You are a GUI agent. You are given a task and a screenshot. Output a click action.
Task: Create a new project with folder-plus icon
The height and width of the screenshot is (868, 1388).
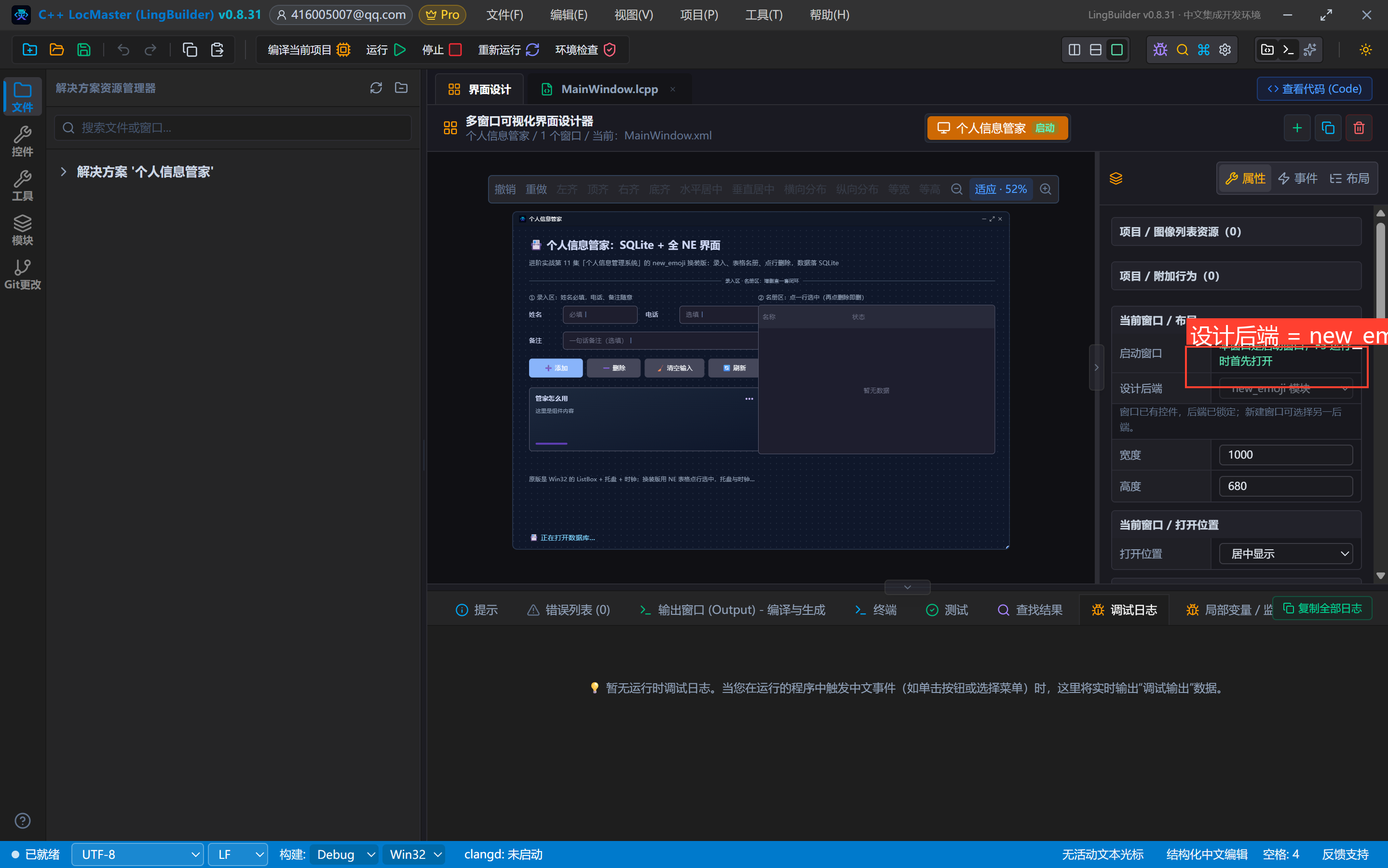tap(30, 50)
